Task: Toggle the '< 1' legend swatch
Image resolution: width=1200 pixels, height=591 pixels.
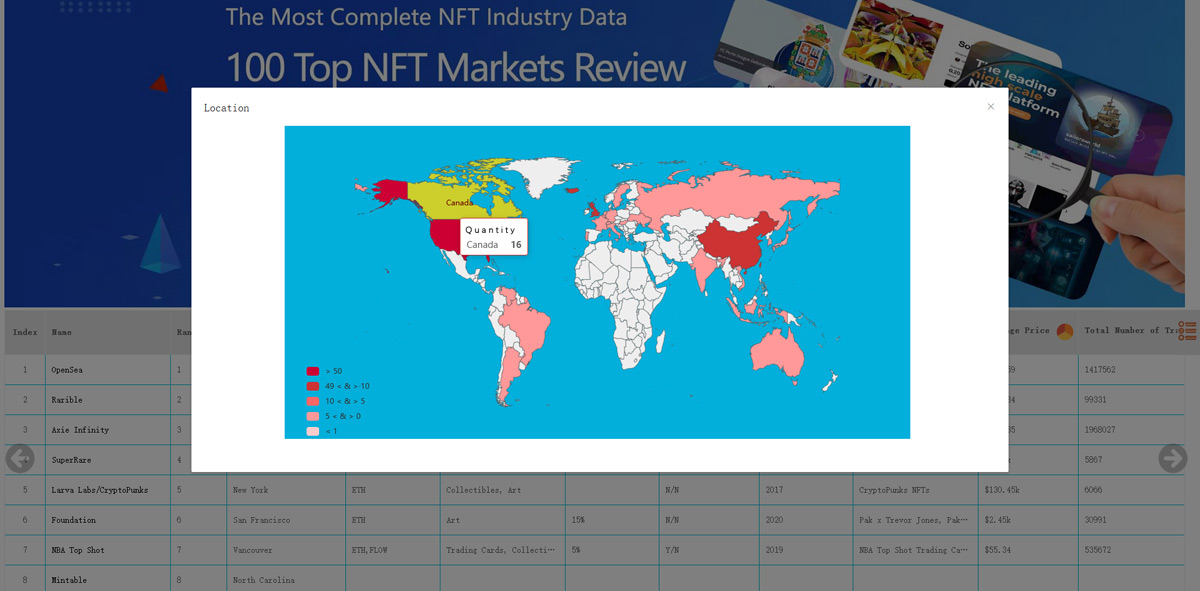Action: [313, 431]
